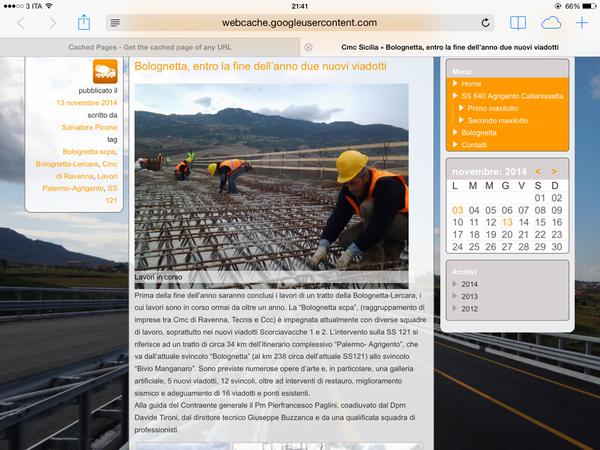Tap the webcache URL address field
The image size is (600, 450).
[300, 22]
